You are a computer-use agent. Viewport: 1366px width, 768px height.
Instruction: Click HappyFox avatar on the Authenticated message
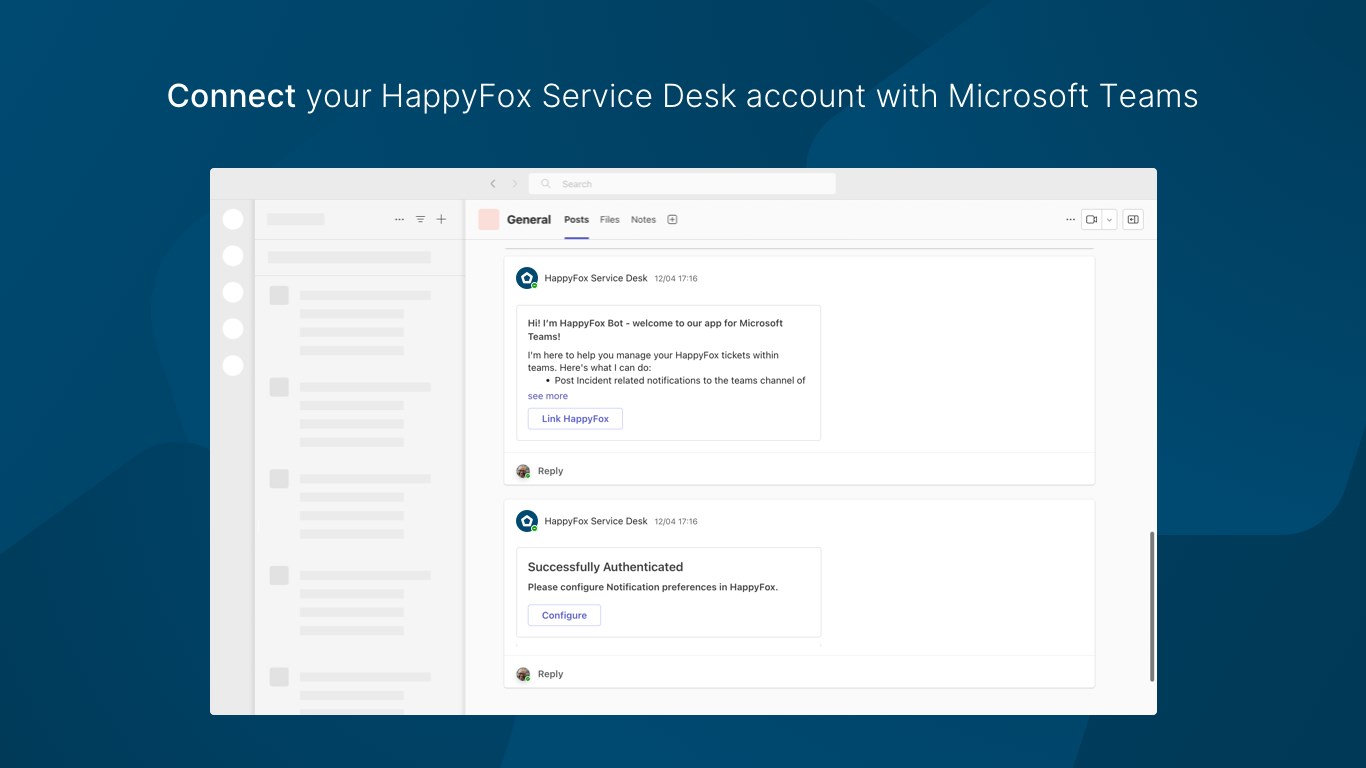pos(527,521)
